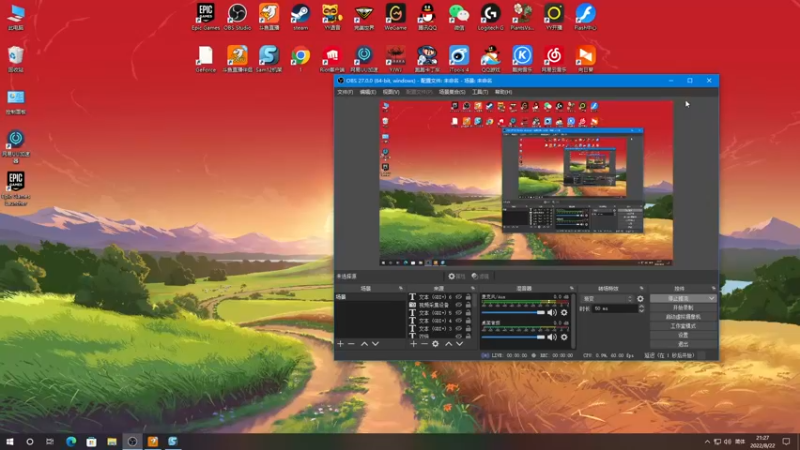The image size is (800, 450).
Task: Toggle visibility of 文本 (GDI+) 5 source
Action: click(x=459, y=313)
